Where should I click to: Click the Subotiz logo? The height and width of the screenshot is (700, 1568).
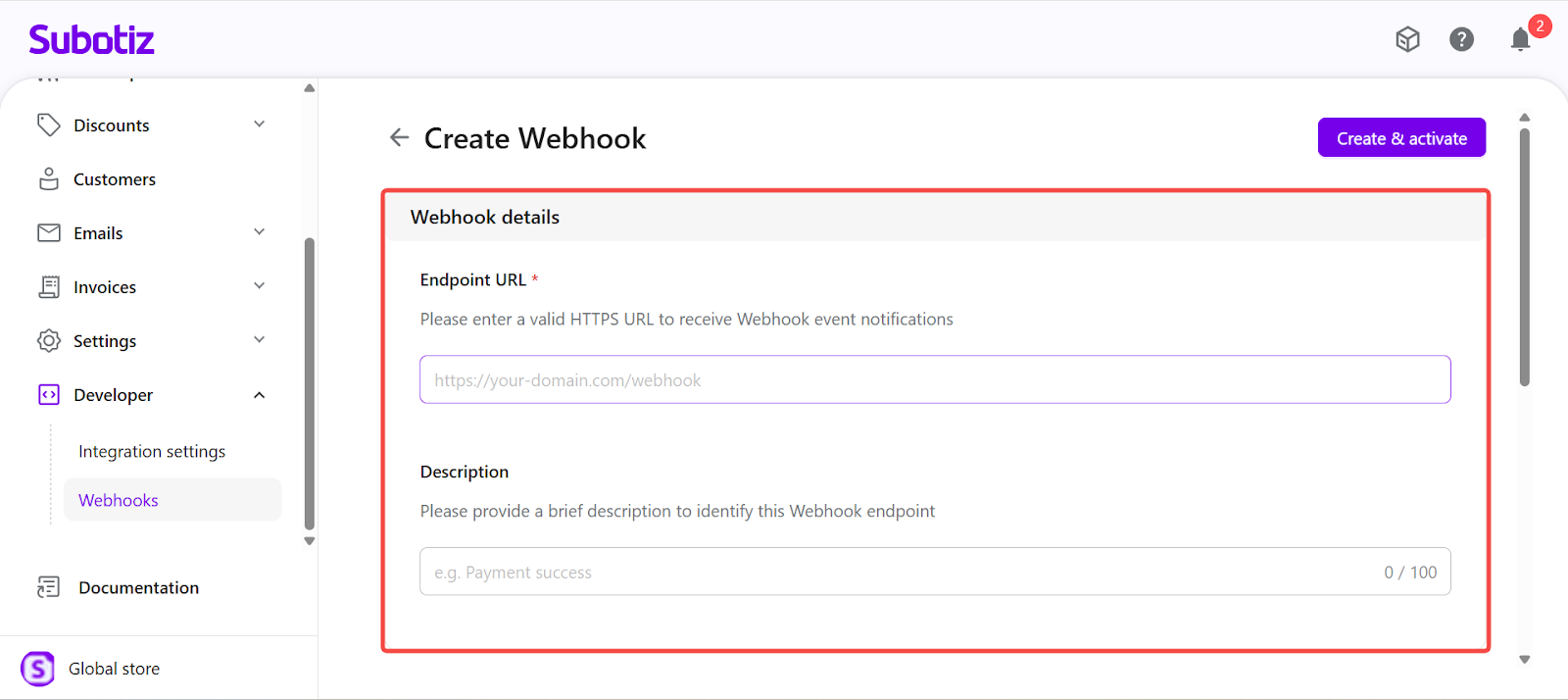[x=91, y=40]
